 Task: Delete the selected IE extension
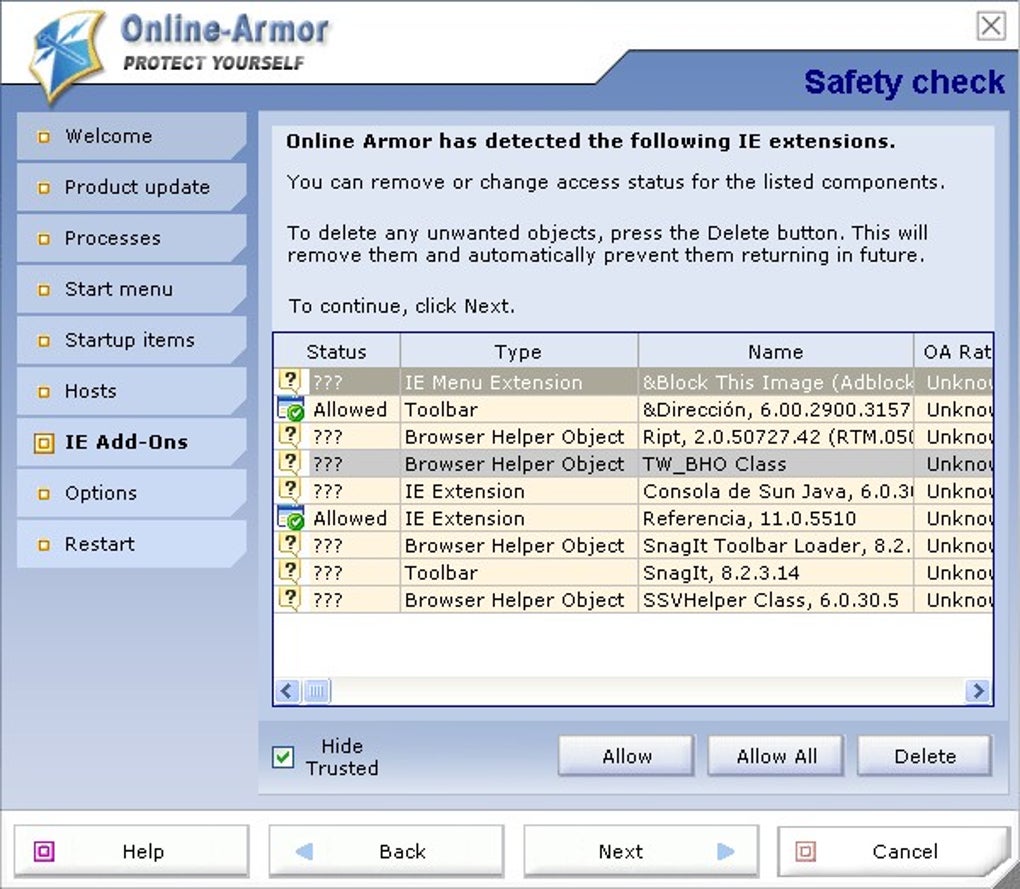click(924, 756)
